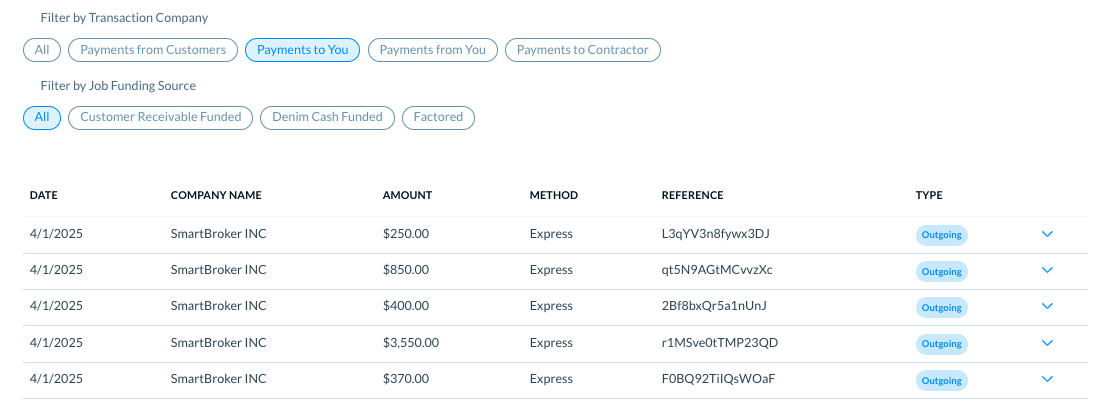1099x402 pixels.
Task: Filter by Payments from You
Action: pyautogui.click(x=432, y=50)
